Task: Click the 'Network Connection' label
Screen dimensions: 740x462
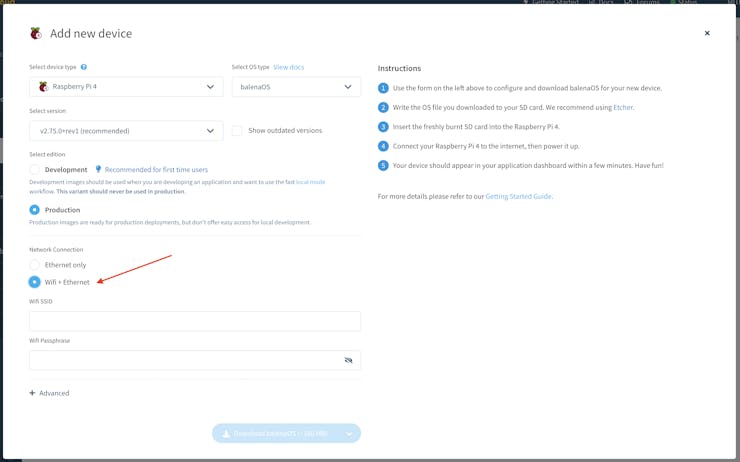Action: click(56, 249)
